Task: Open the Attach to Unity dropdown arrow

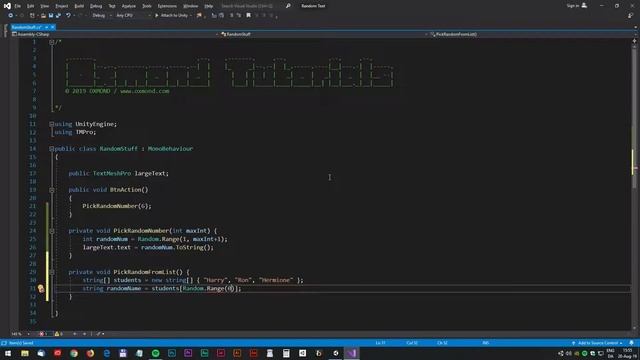Action: tap(191, 16)
